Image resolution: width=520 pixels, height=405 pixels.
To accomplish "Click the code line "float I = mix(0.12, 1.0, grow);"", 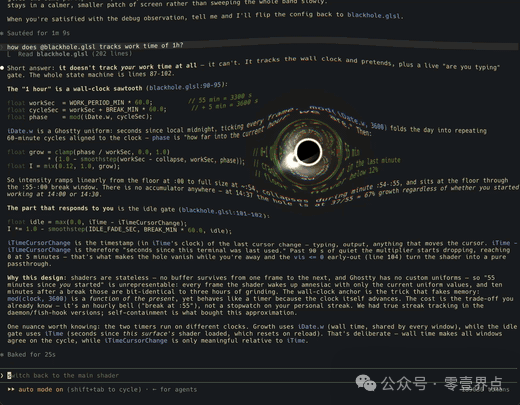I will coord(63,166).
